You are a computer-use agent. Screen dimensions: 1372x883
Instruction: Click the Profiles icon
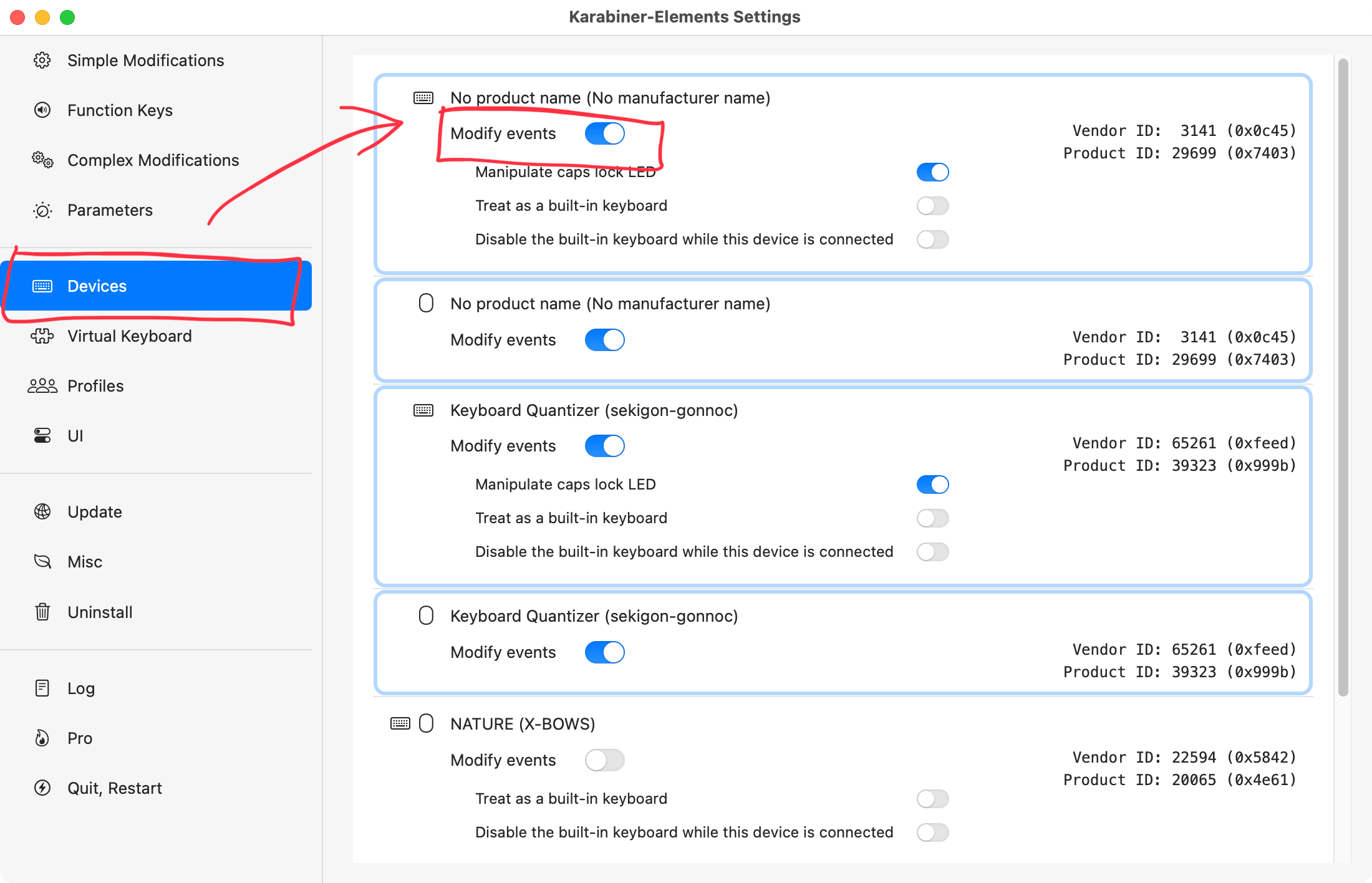(42, 384)
